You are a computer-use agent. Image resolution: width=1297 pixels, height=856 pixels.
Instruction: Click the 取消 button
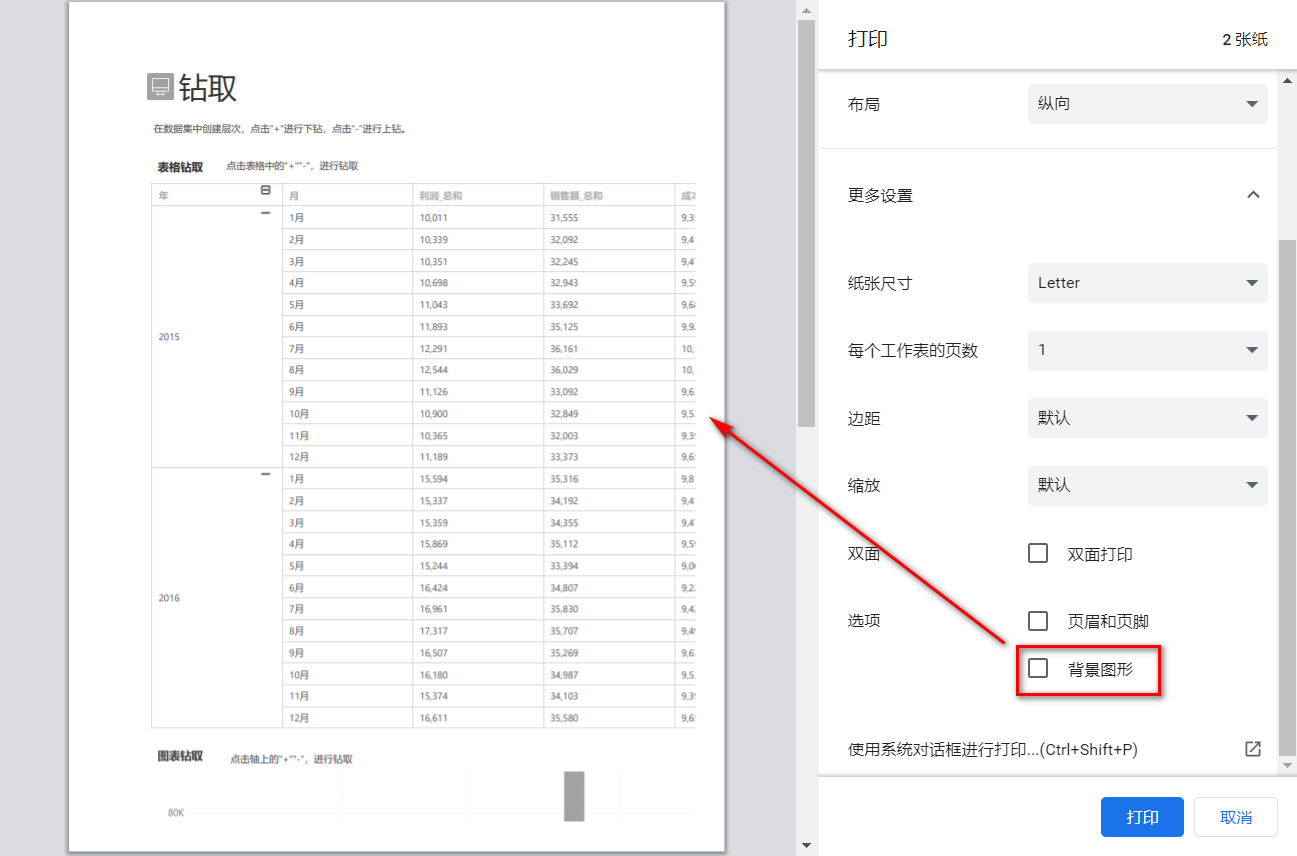point(1236,817)
